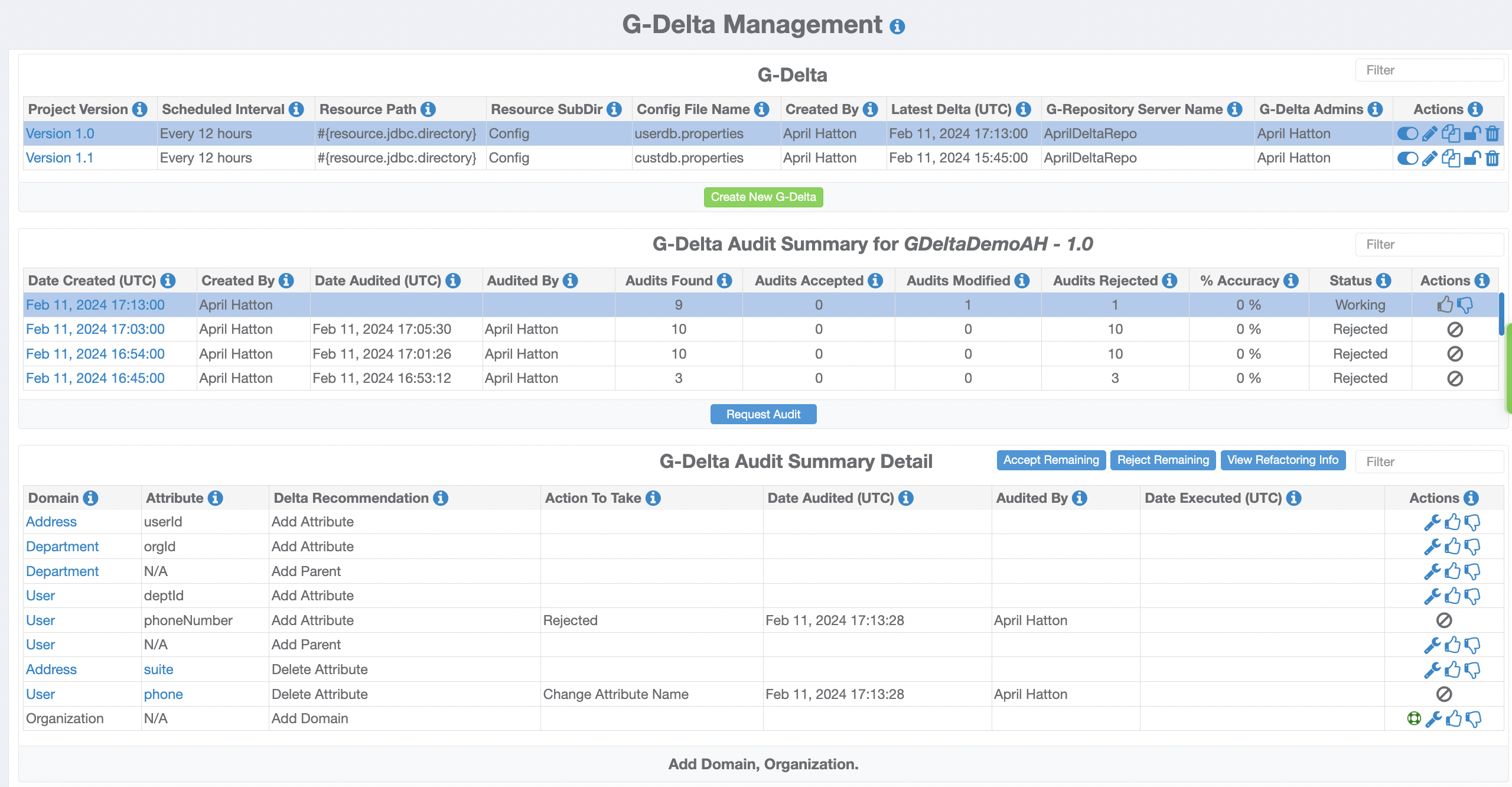Open Version 1.1 project link
This screenshot has width=1512, height=787.
pos(60,158)
